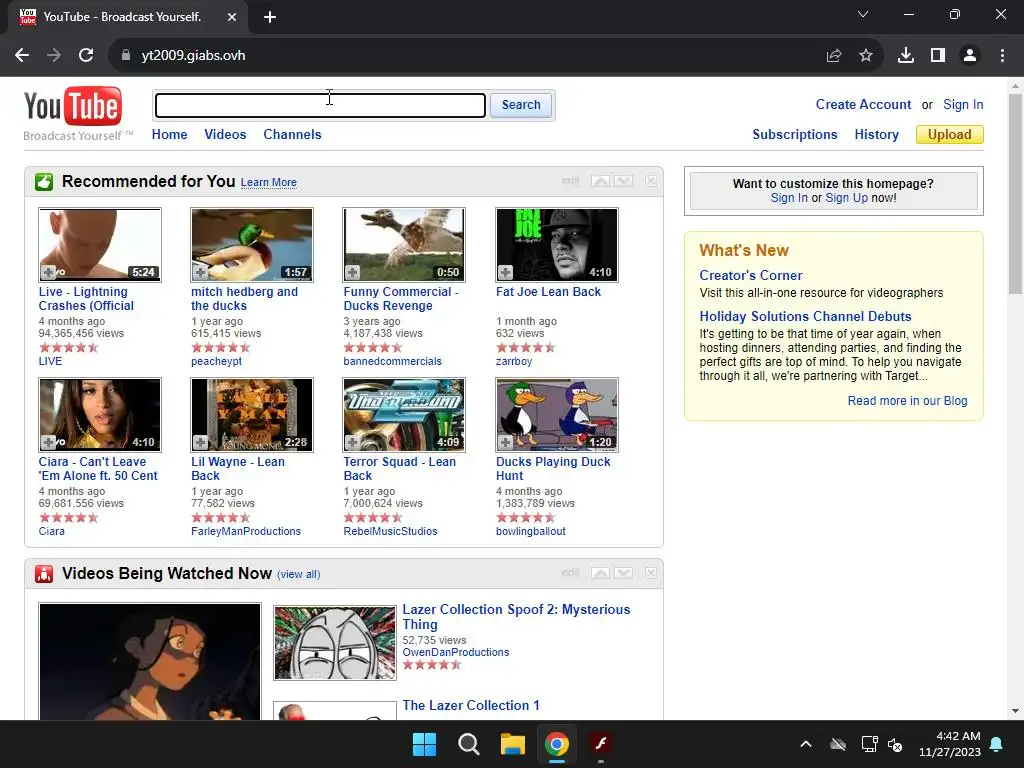Screen dimensions: 1024x768
Task: Click the page vertical scrollbar
Action: [1015, 194]
